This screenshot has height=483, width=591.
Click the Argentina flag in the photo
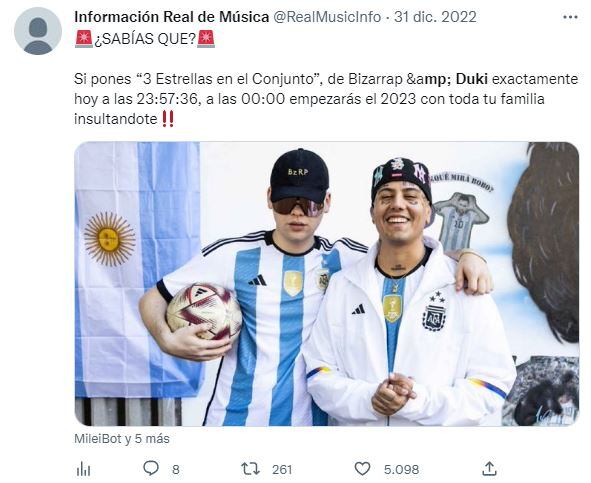coord(138,270)
